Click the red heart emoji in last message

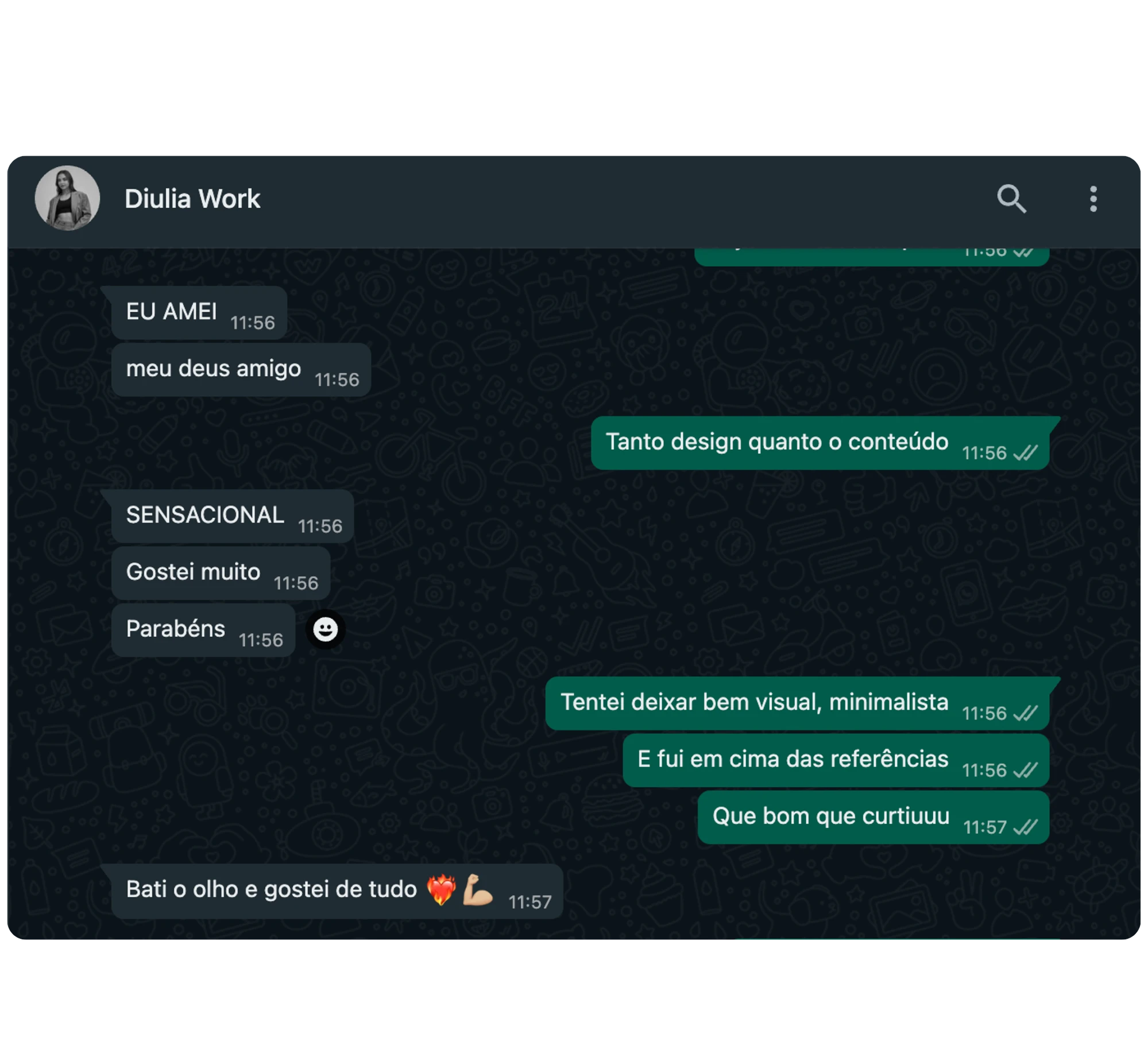[x=441, y=890]
